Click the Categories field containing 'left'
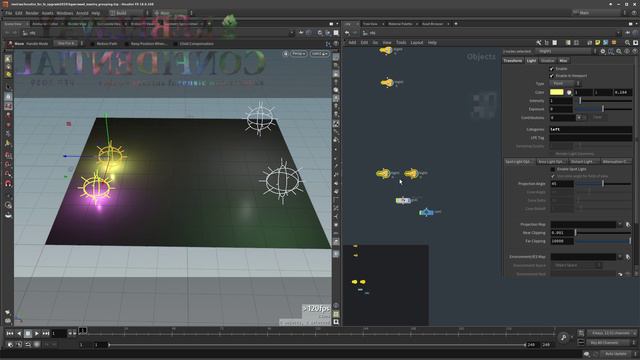Image resolution: width=640 pixels, height=360 pixels. (x=591, y=129)
